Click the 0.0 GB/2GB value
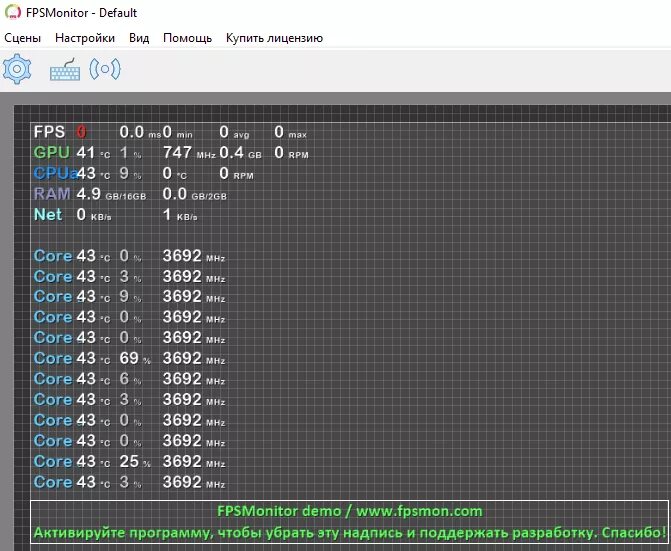 [195, 194]
